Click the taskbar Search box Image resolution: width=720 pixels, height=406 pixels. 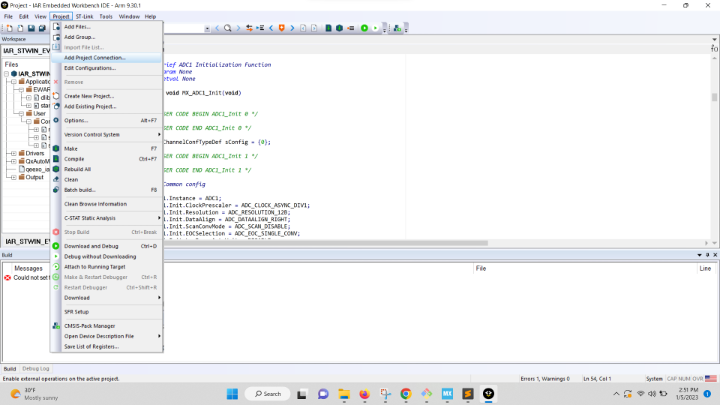tap(268, 394)
